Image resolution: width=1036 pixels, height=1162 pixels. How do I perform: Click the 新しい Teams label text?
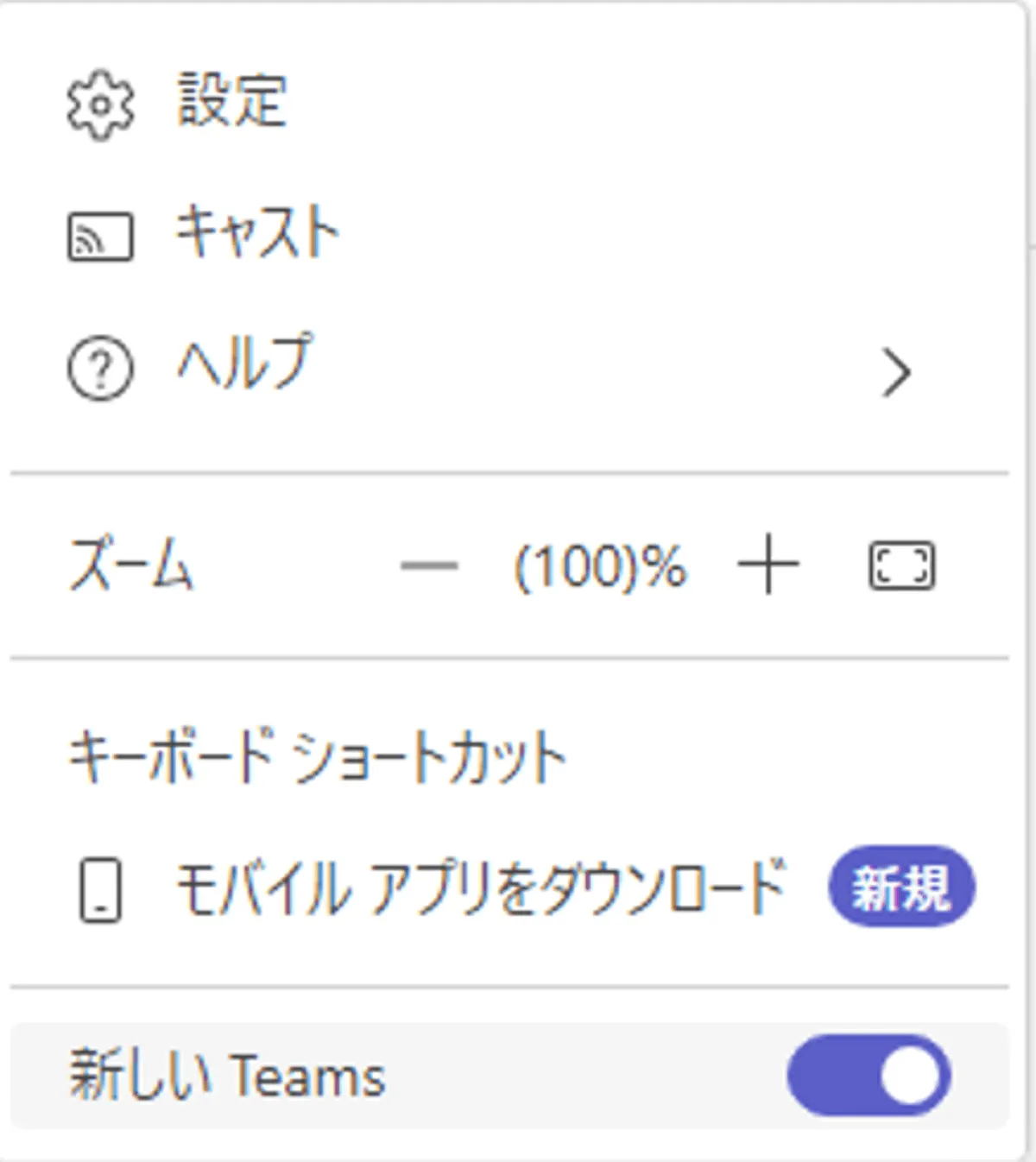227,1076
